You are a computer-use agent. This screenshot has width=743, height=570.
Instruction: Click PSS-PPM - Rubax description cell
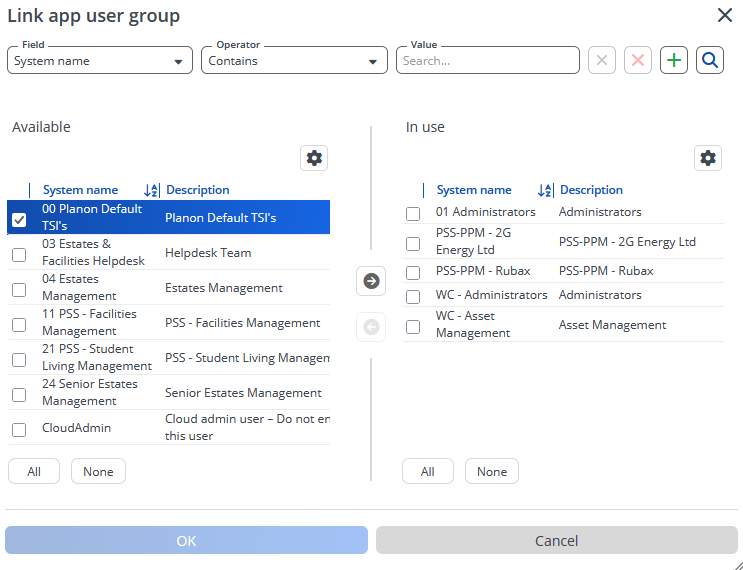point(606,271)
